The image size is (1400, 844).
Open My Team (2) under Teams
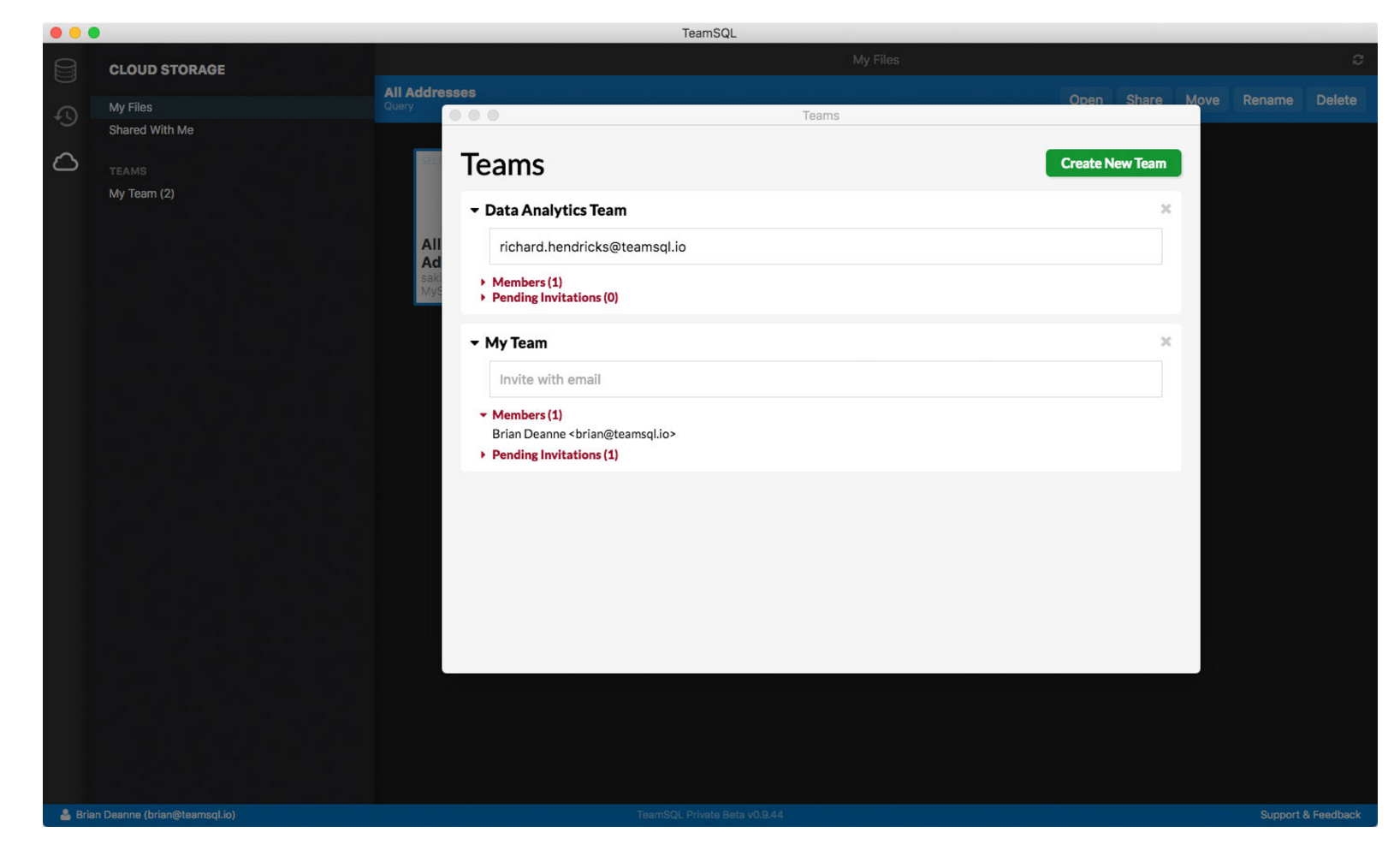(x=142, y=193)
